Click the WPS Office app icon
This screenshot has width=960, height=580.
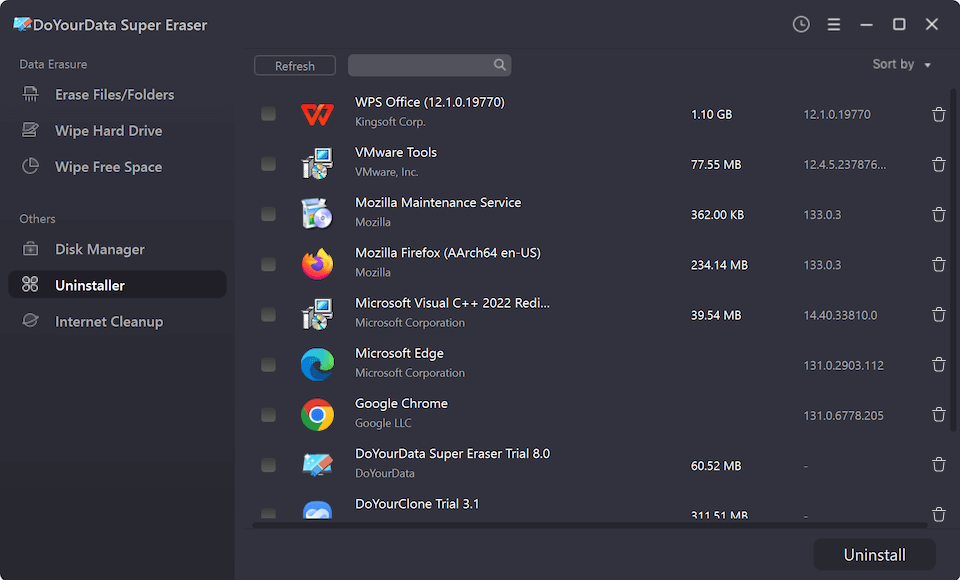pos(317,115)
